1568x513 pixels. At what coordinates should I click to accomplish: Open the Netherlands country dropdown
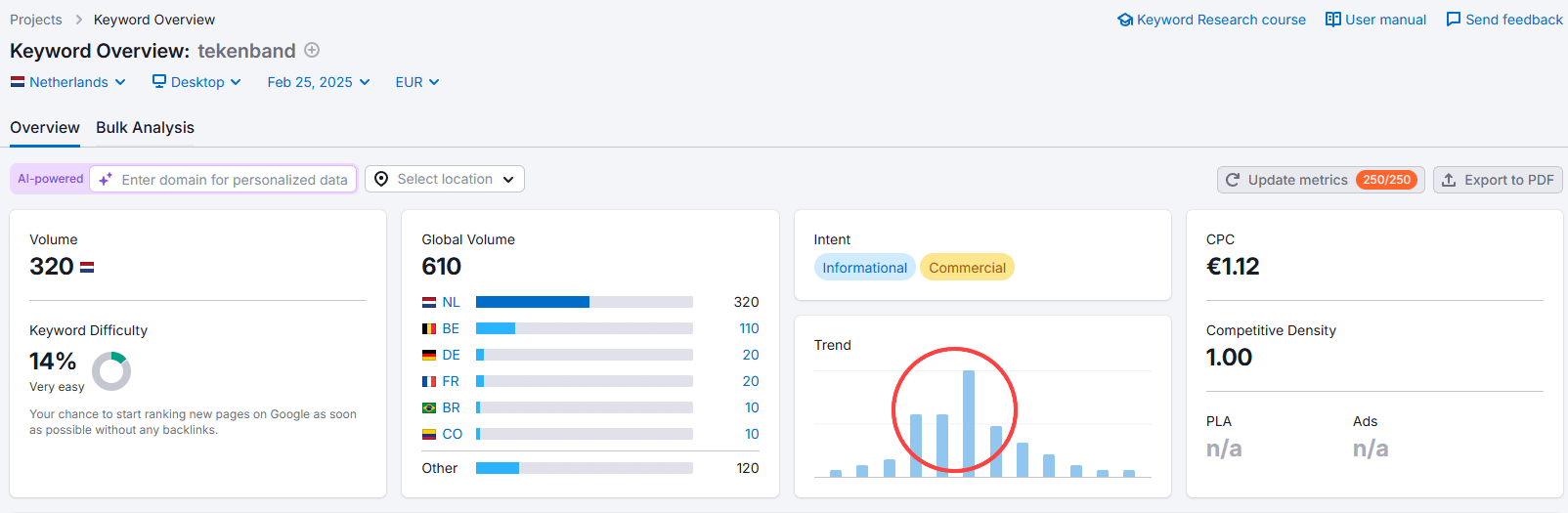[68, 82]
